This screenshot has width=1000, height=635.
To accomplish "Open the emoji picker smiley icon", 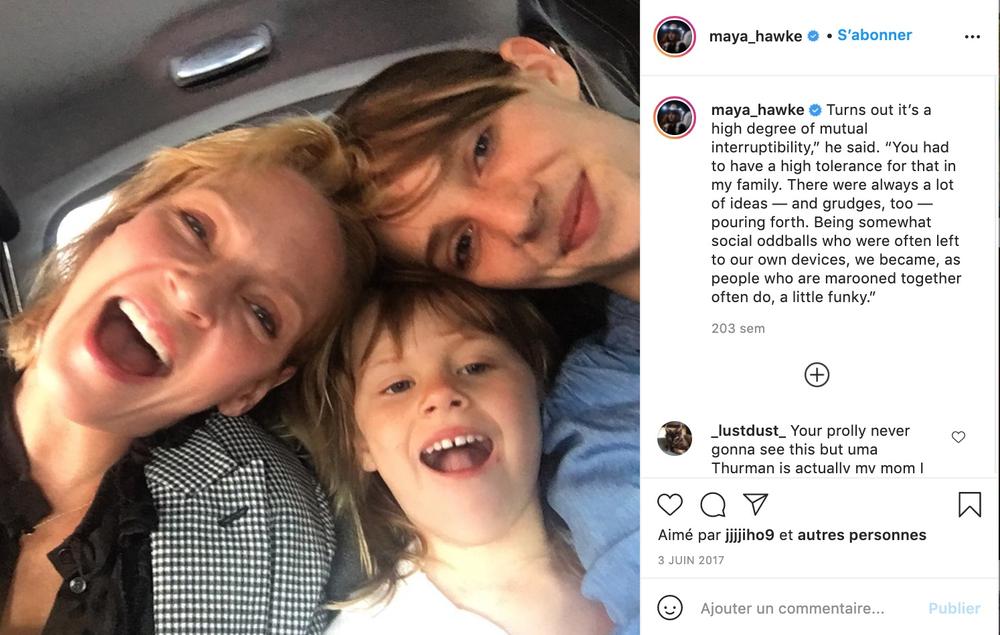I will (670, 608).
